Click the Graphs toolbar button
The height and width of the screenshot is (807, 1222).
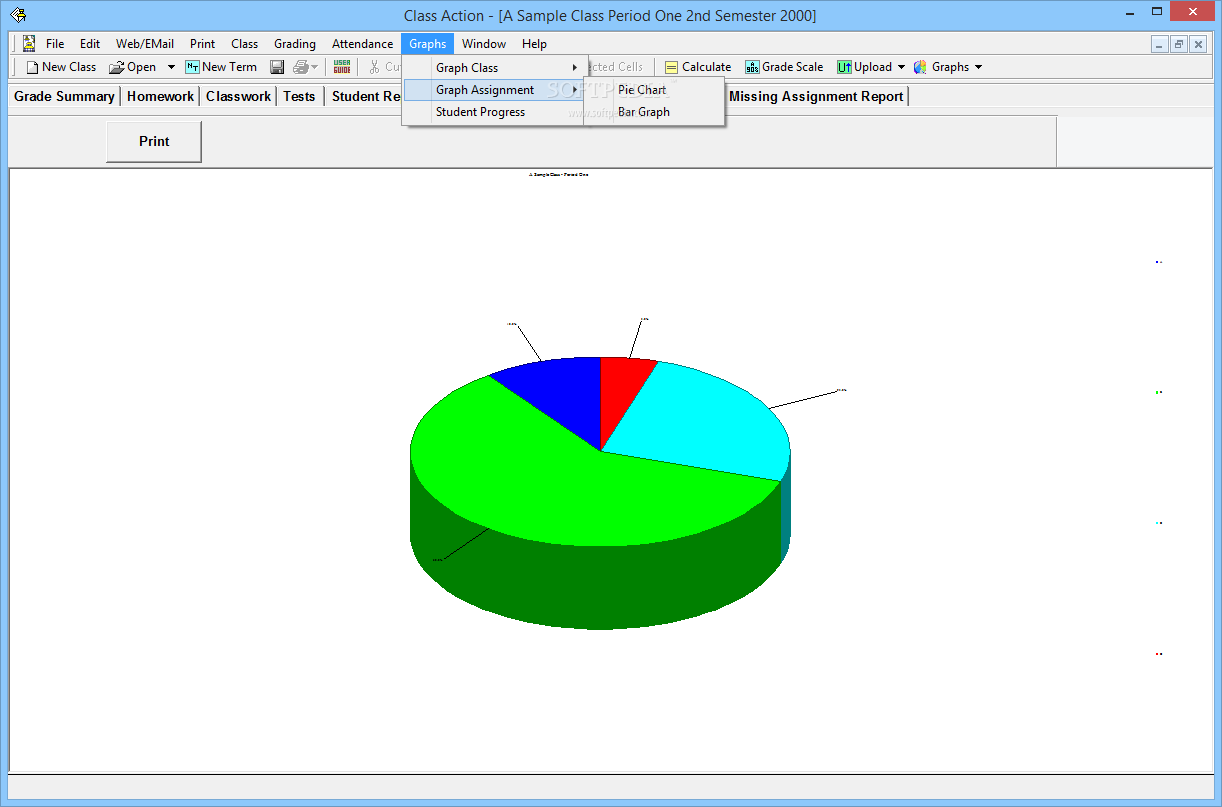941,67
